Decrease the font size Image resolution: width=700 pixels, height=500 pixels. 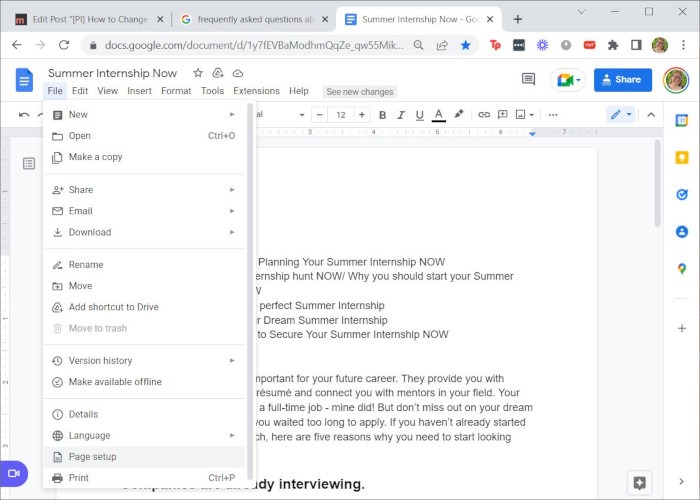319,115
